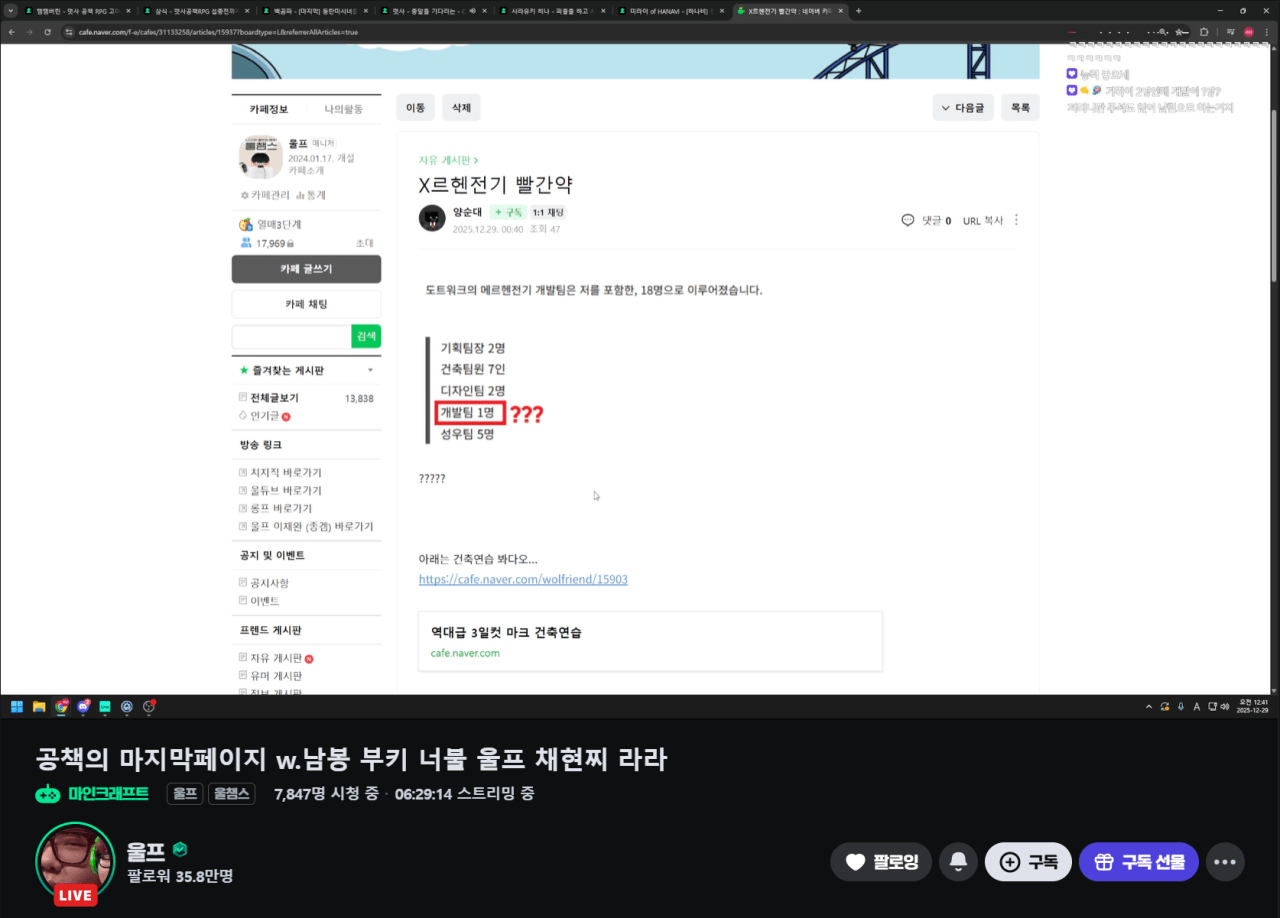Toggle the 팔로잉 follow button
The height and width of the screenshot is (918, 1280).
(881, 861)
